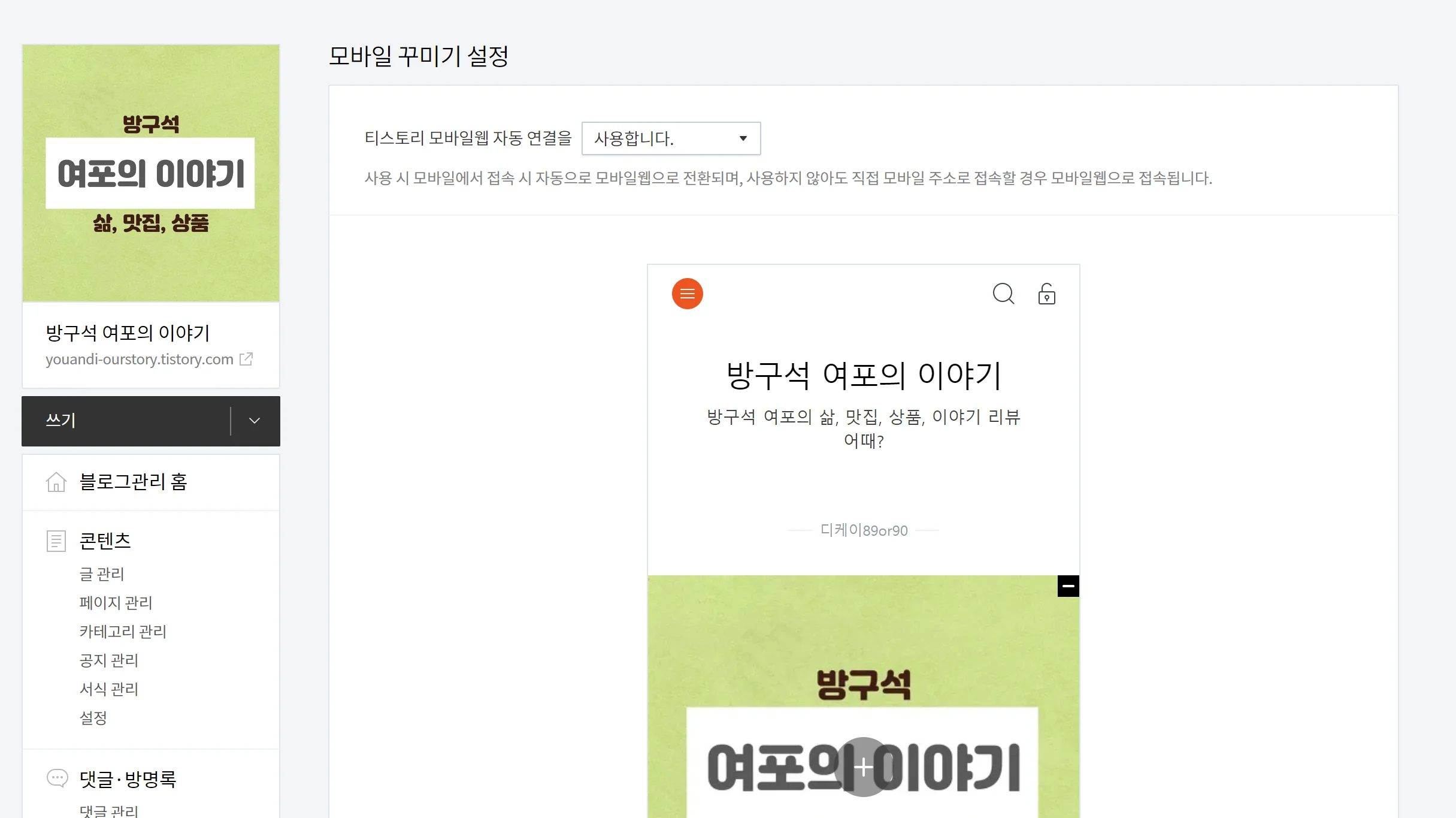Visit the youandi-ourstory.tistory.com link
Viewport: 1456px width, 818px height.
click(x=140, y=359)
